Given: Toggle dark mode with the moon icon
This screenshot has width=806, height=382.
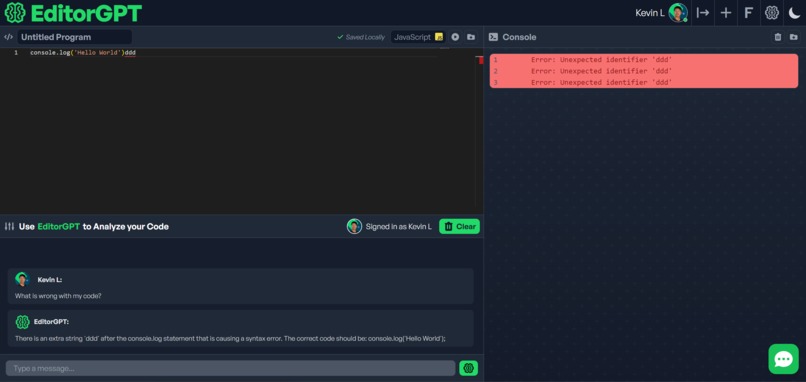Looking at the screenshot, I should [x=795, y=13].
